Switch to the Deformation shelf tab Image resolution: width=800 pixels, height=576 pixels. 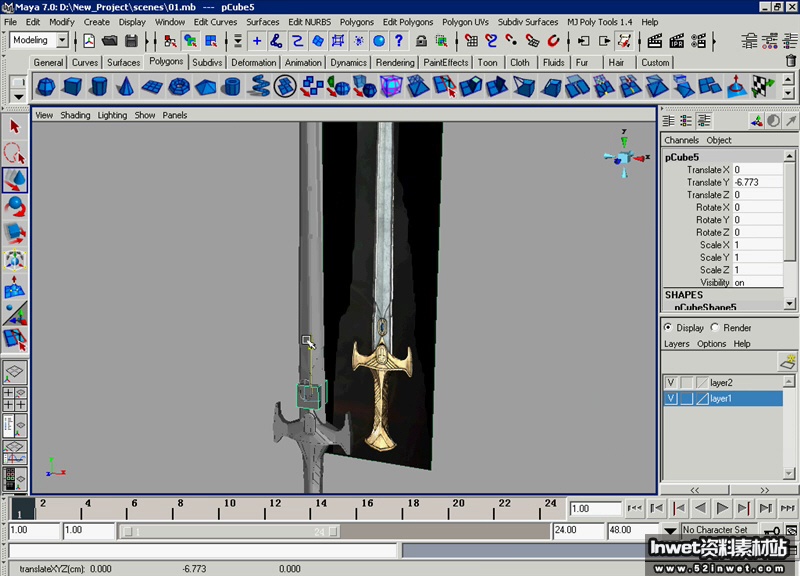tap(254, 62)
